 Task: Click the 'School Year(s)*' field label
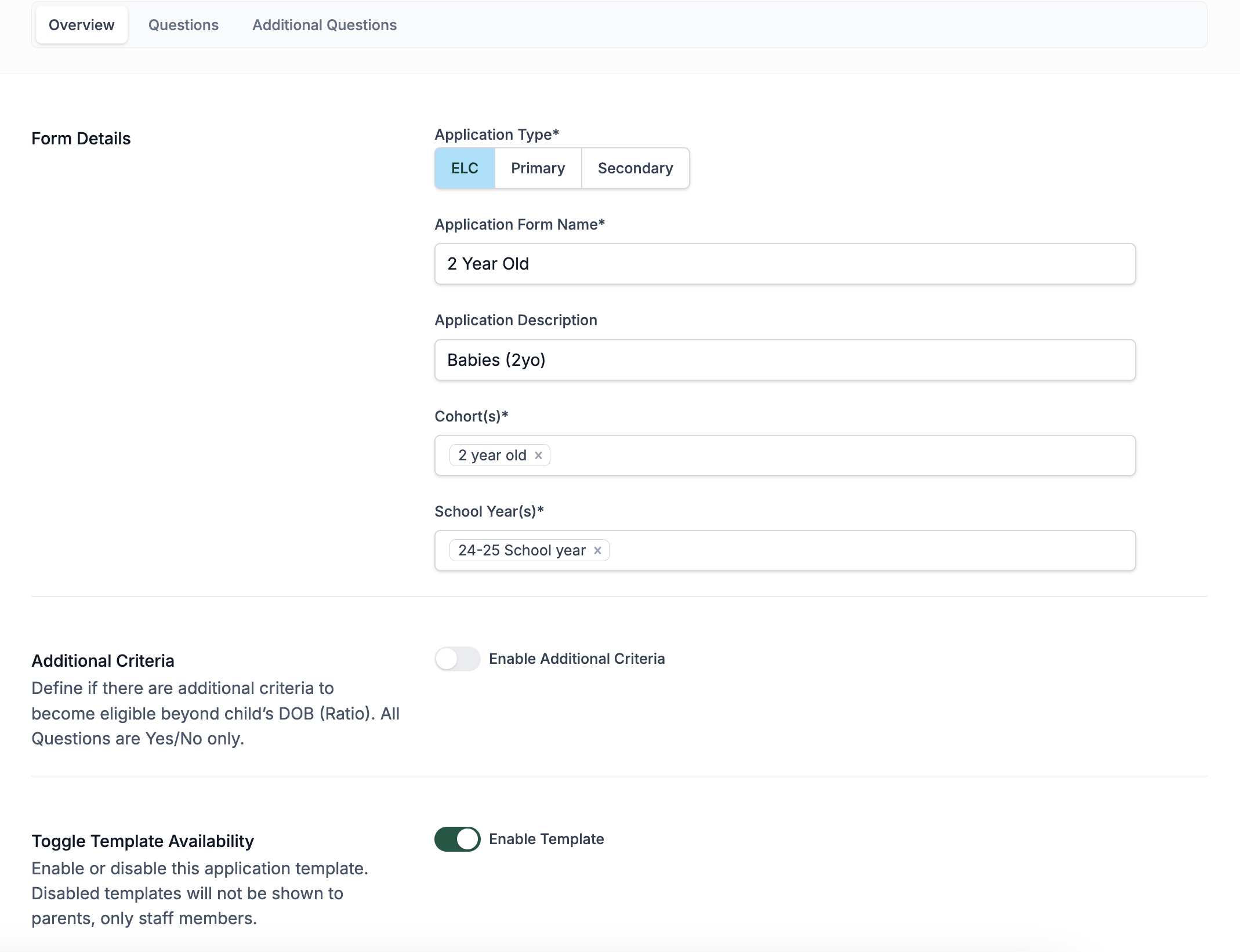[x=490, y=511]
